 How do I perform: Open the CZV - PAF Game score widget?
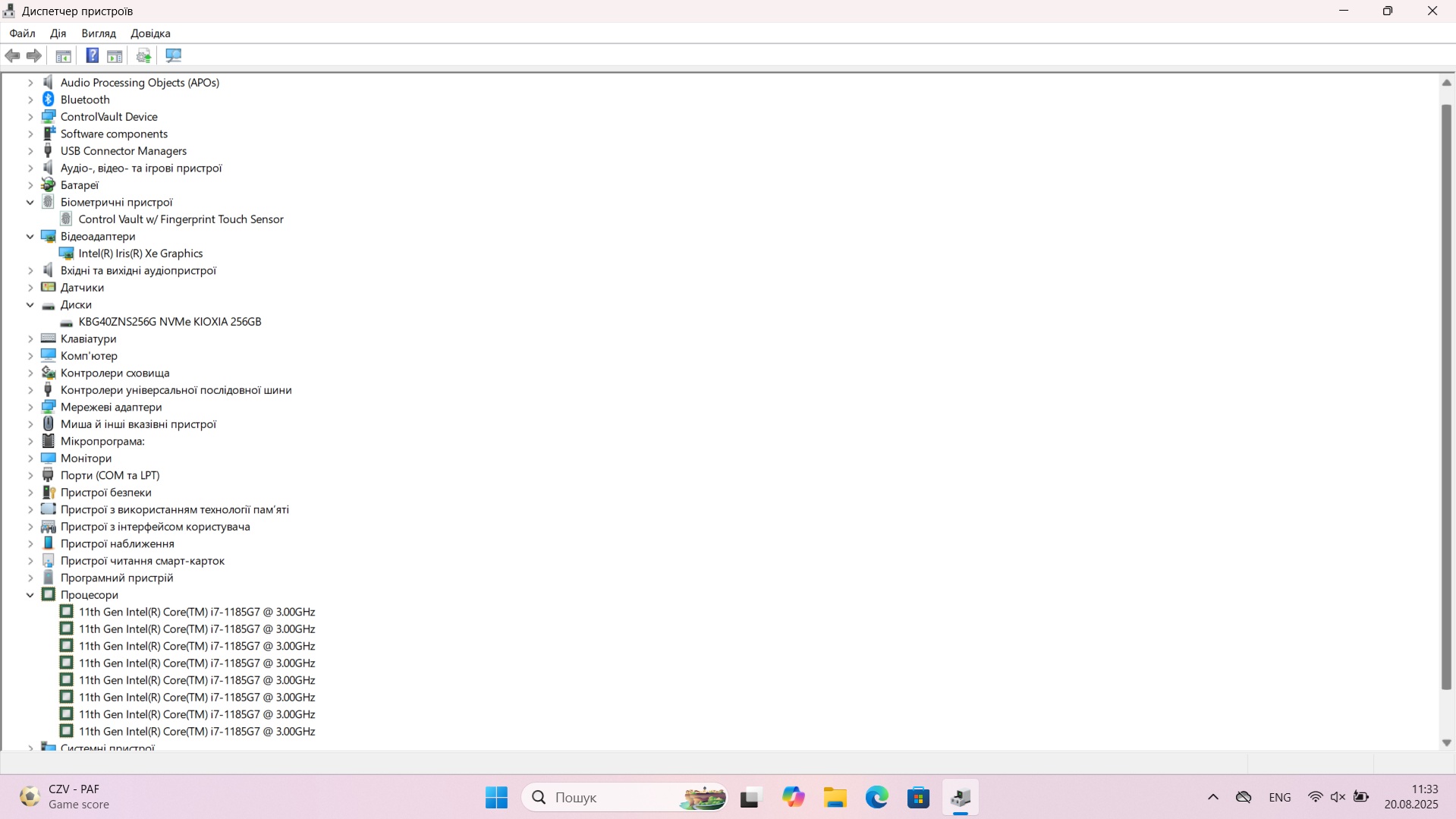click(64, 797)
